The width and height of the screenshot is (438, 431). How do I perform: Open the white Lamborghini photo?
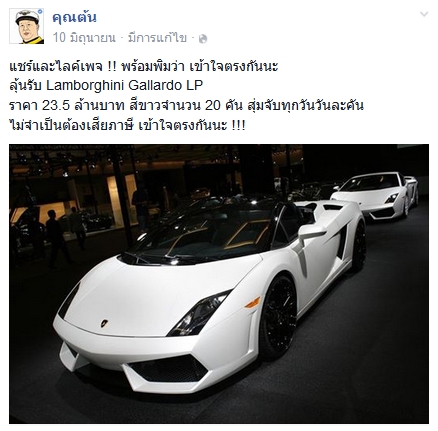219,284
